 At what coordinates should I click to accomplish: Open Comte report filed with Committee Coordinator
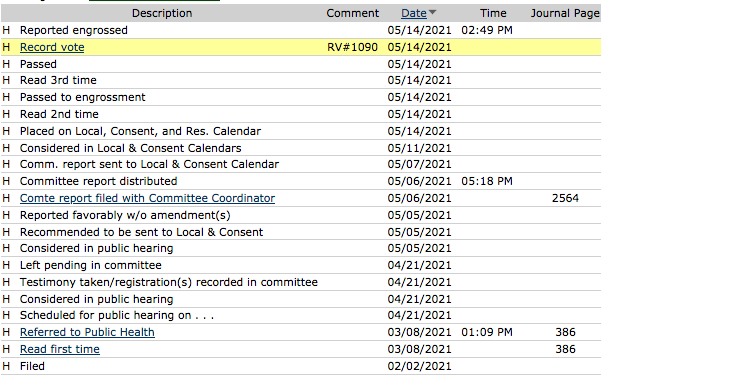pos(147,198)
